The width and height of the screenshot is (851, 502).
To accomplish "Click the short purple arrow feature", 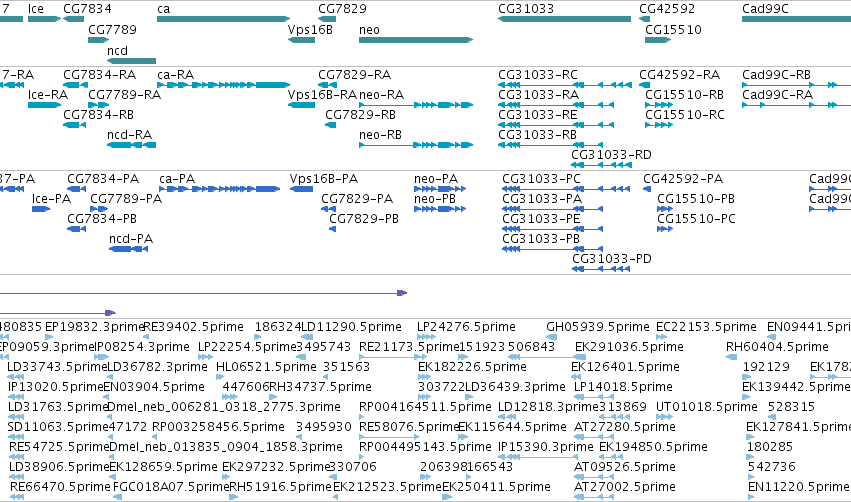I will click(58, 313).
